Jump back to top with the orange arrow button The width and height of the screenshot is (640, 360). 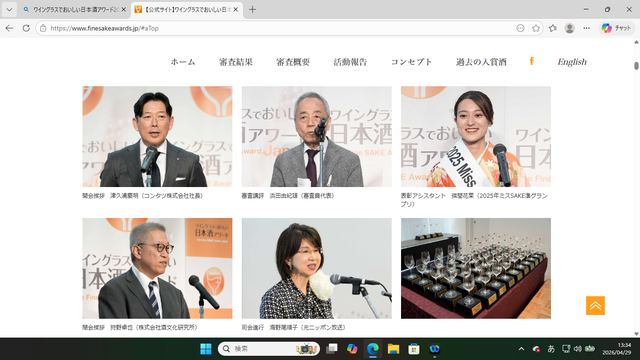coord(595,306)
